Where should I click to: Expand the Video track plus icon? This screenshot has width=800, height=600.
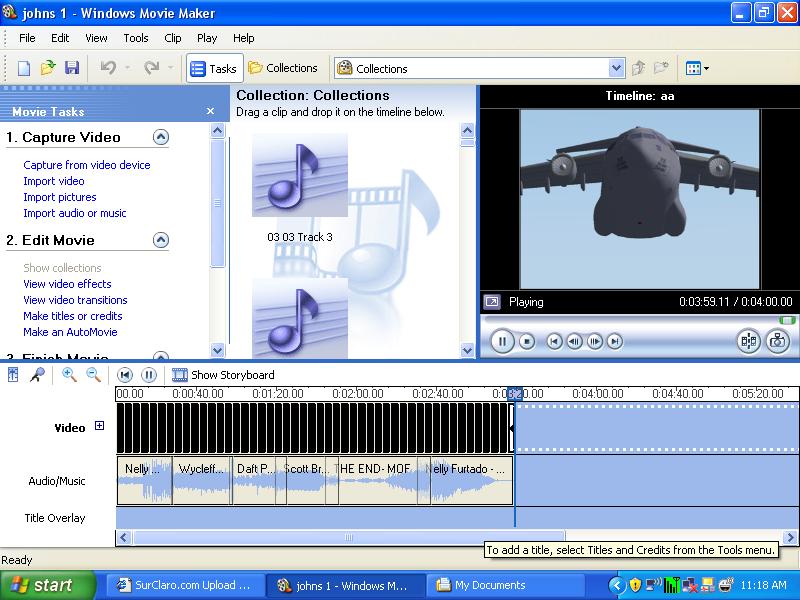point(99,426)
